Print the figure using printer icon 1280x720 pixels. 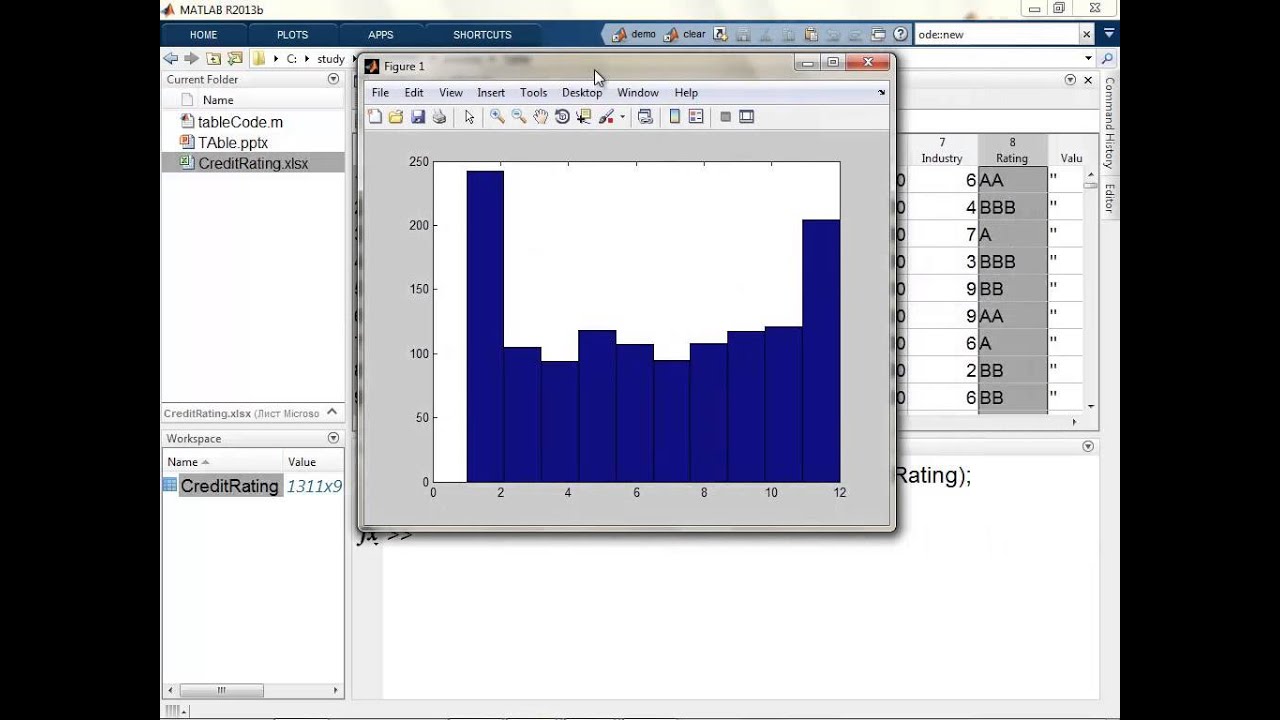[x=439, y=117]
